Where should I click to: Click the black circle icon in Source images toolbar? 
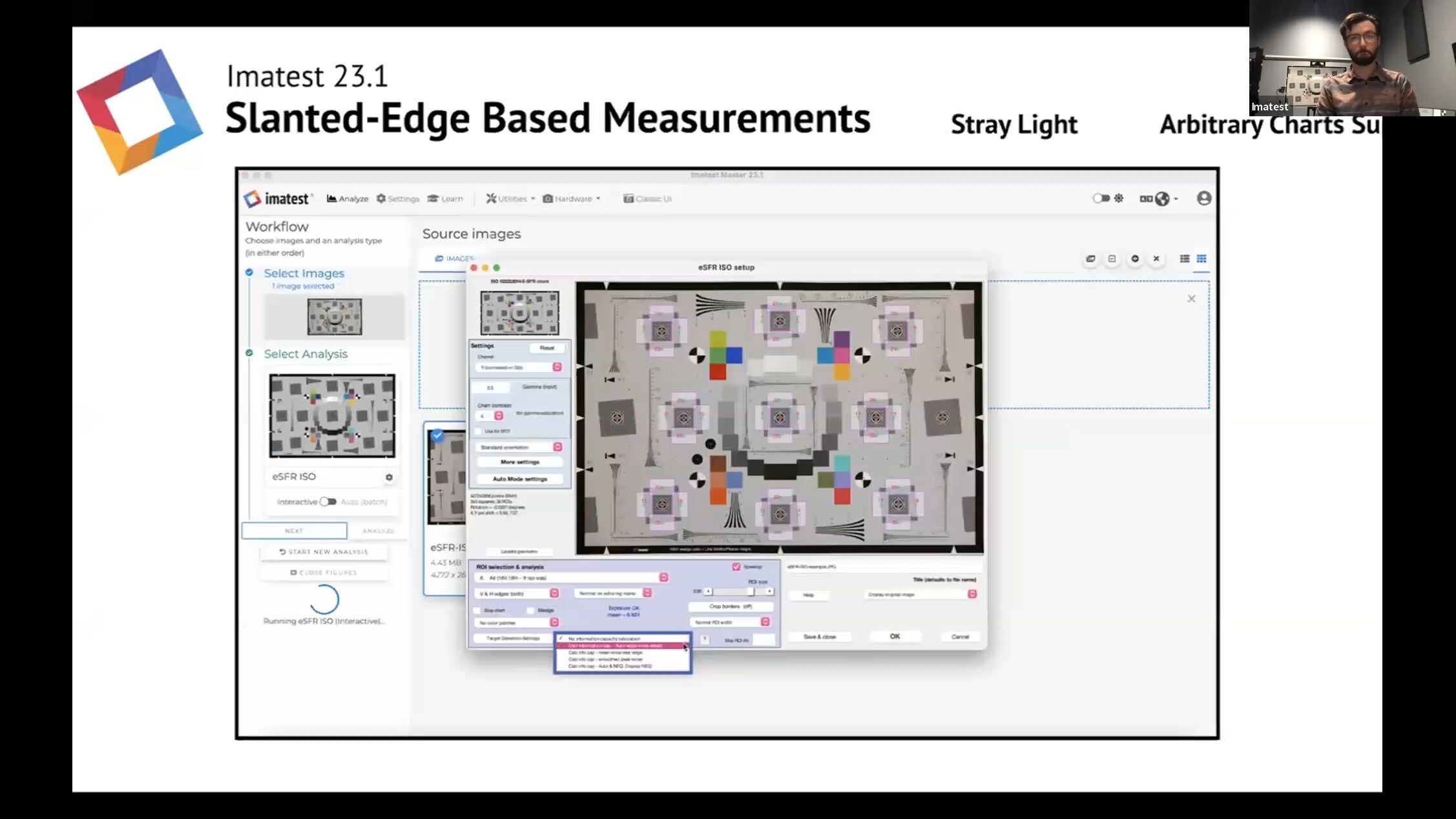click(x=1134, y=258)
